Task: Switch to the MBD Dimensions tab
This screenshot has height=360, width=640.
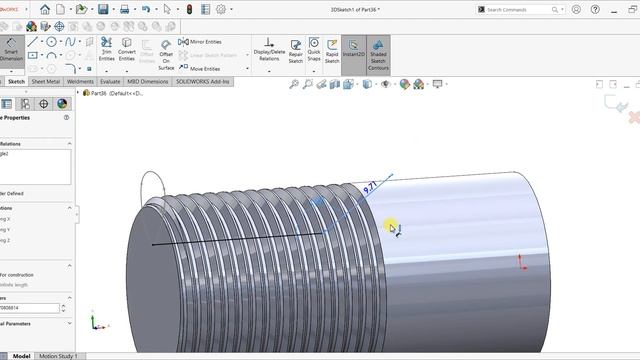Action: point(148,82)
